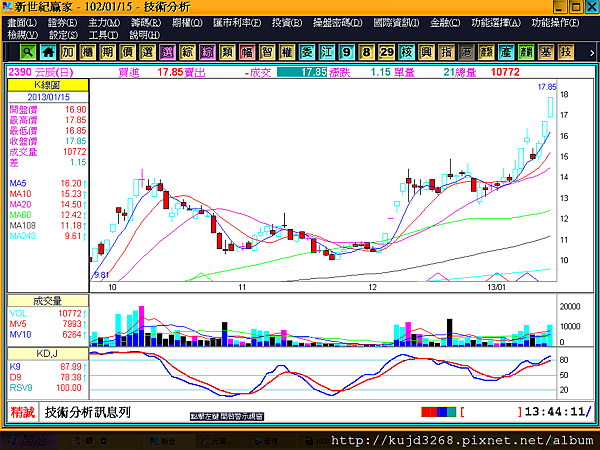Open the 功能選擇(A) menu
This screenshot has height=450, width=600.
pos(496,23)
